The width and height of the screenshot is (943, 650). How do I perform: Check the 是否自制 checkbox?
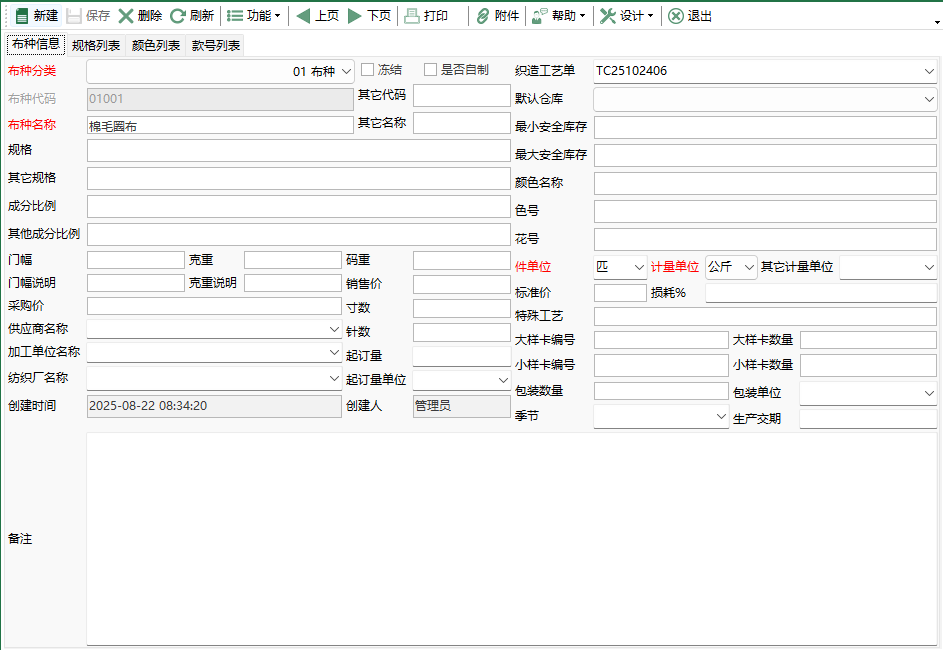click(431, 69)
